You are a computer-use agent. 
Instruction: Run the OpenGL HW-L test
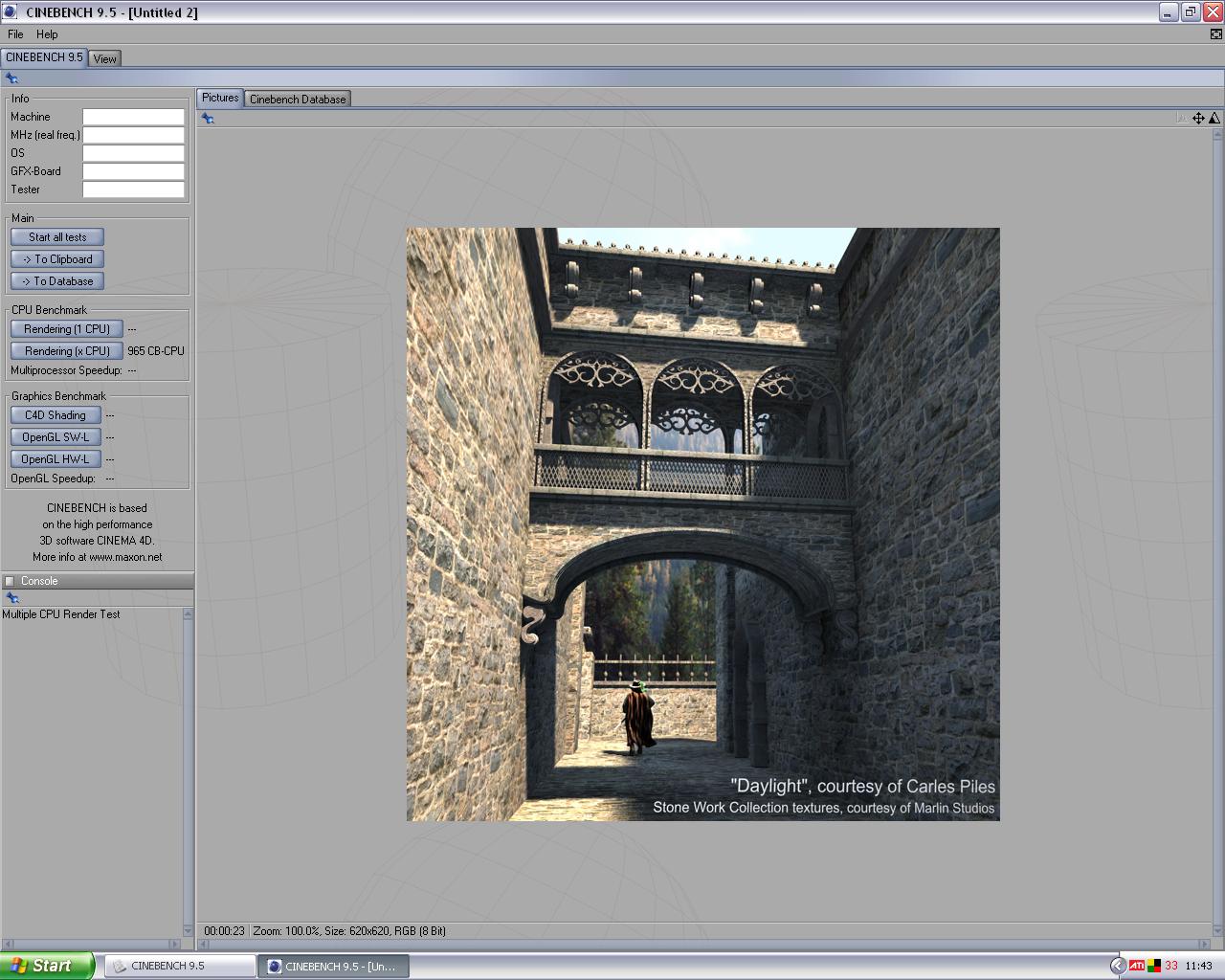(x=56, y=459)
